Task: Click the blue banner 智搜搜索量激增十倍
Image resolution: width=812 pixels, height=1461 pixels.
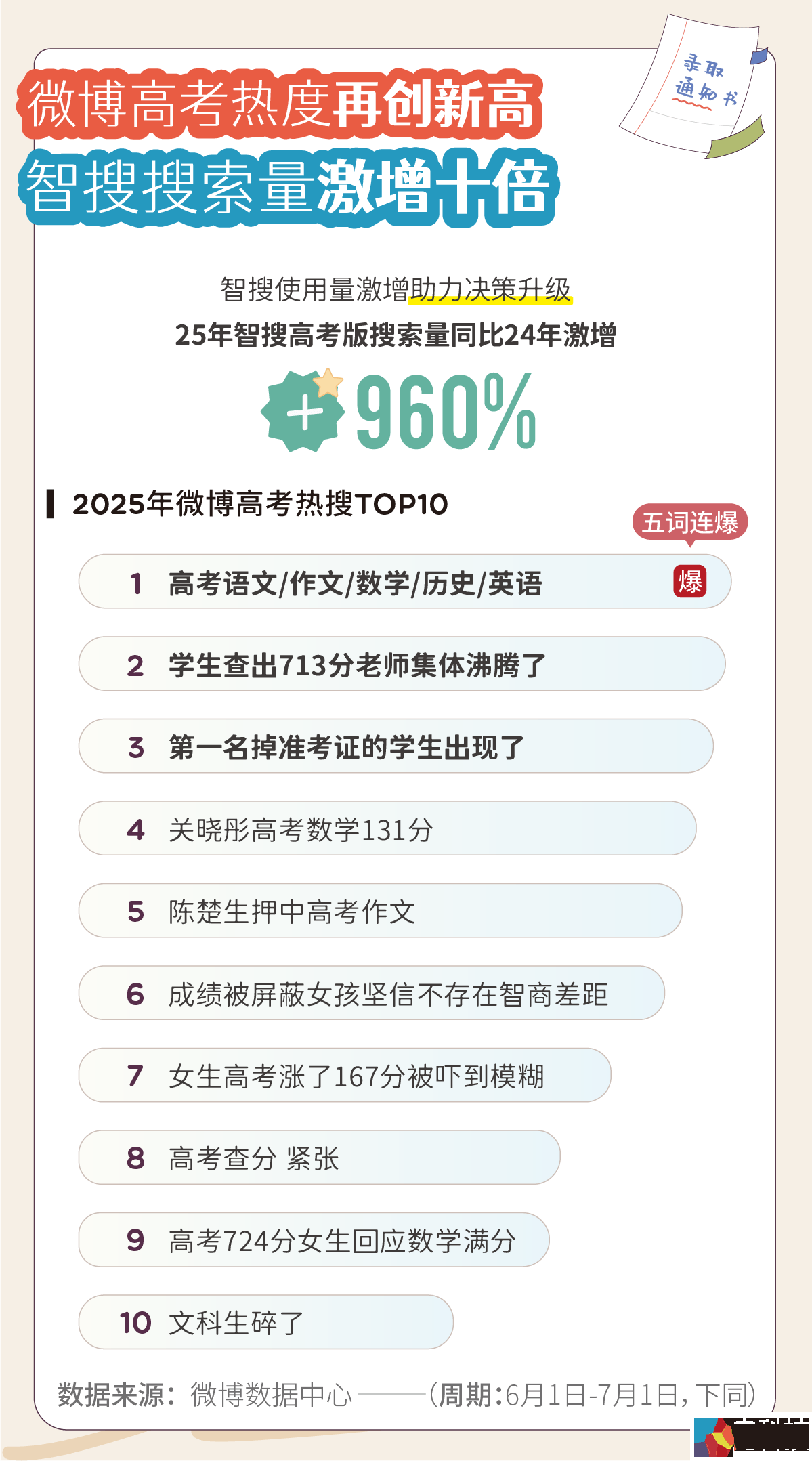Action: [x=288, y=187]
